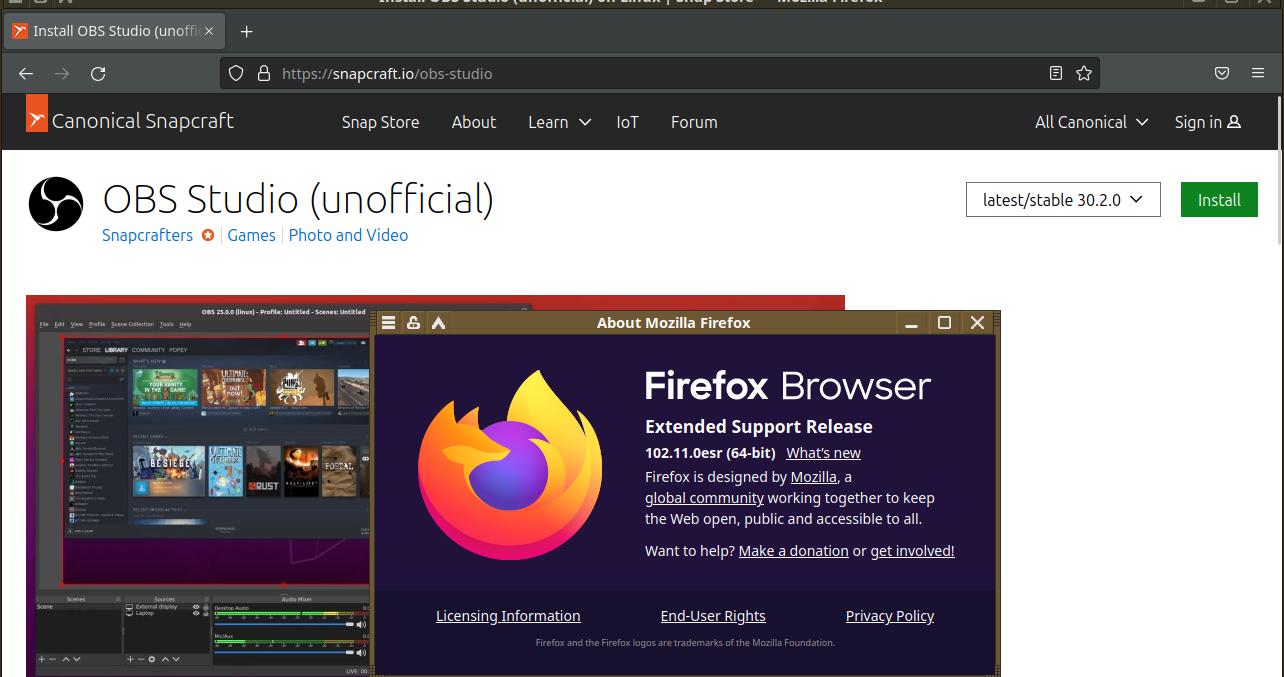Go back to the previous page
The height and width of the screenshot is (677, 1284).
point(26,73)
